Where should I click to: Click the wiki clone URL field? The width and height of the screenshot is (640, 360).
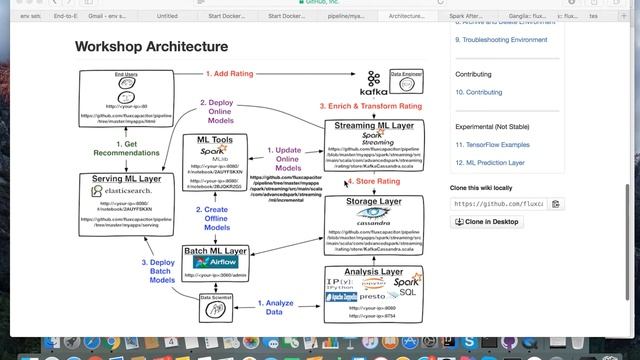pos(500,204)
